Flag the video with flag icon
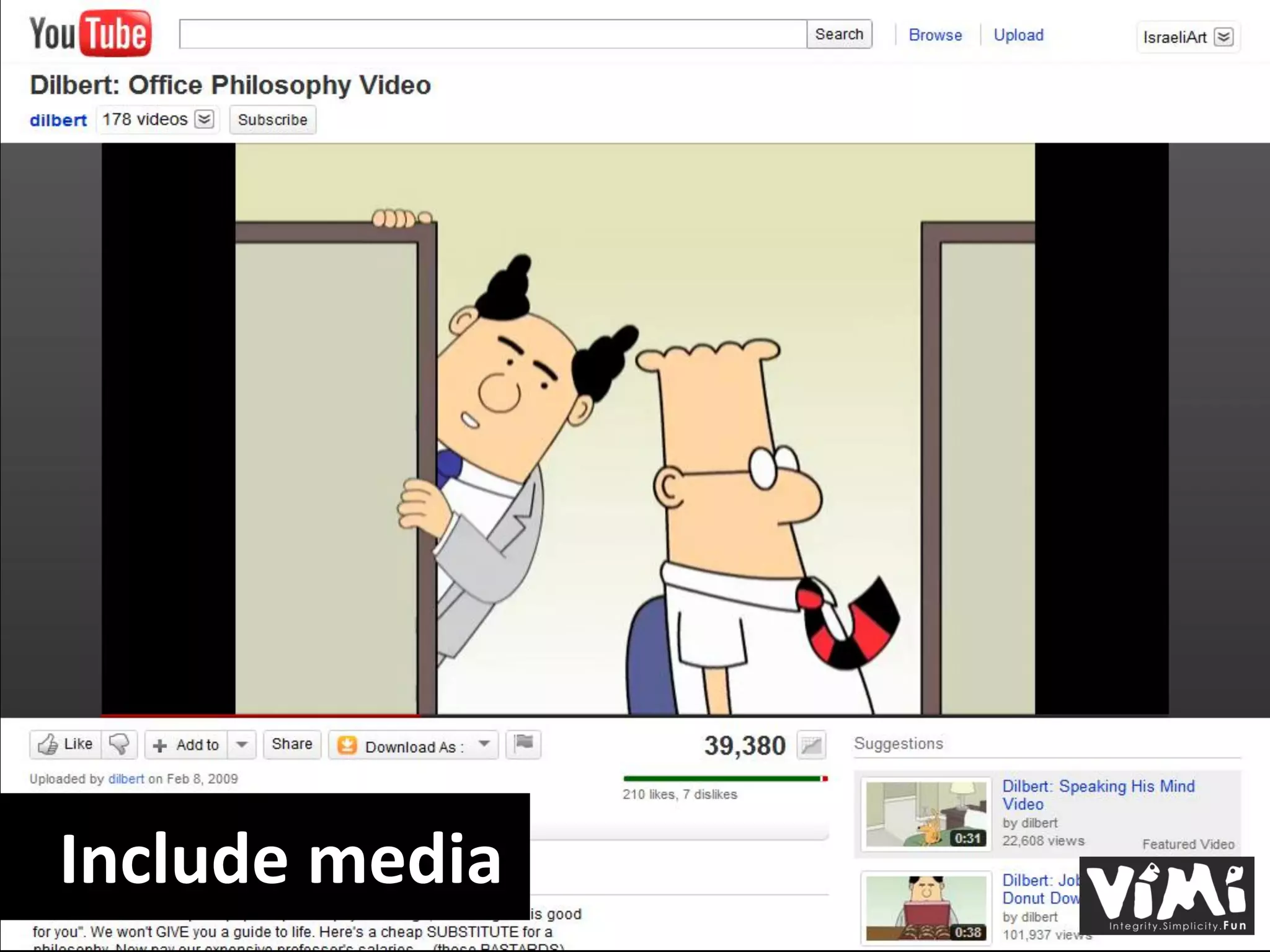Screen dimensions: 1270x952 point(524,744)
